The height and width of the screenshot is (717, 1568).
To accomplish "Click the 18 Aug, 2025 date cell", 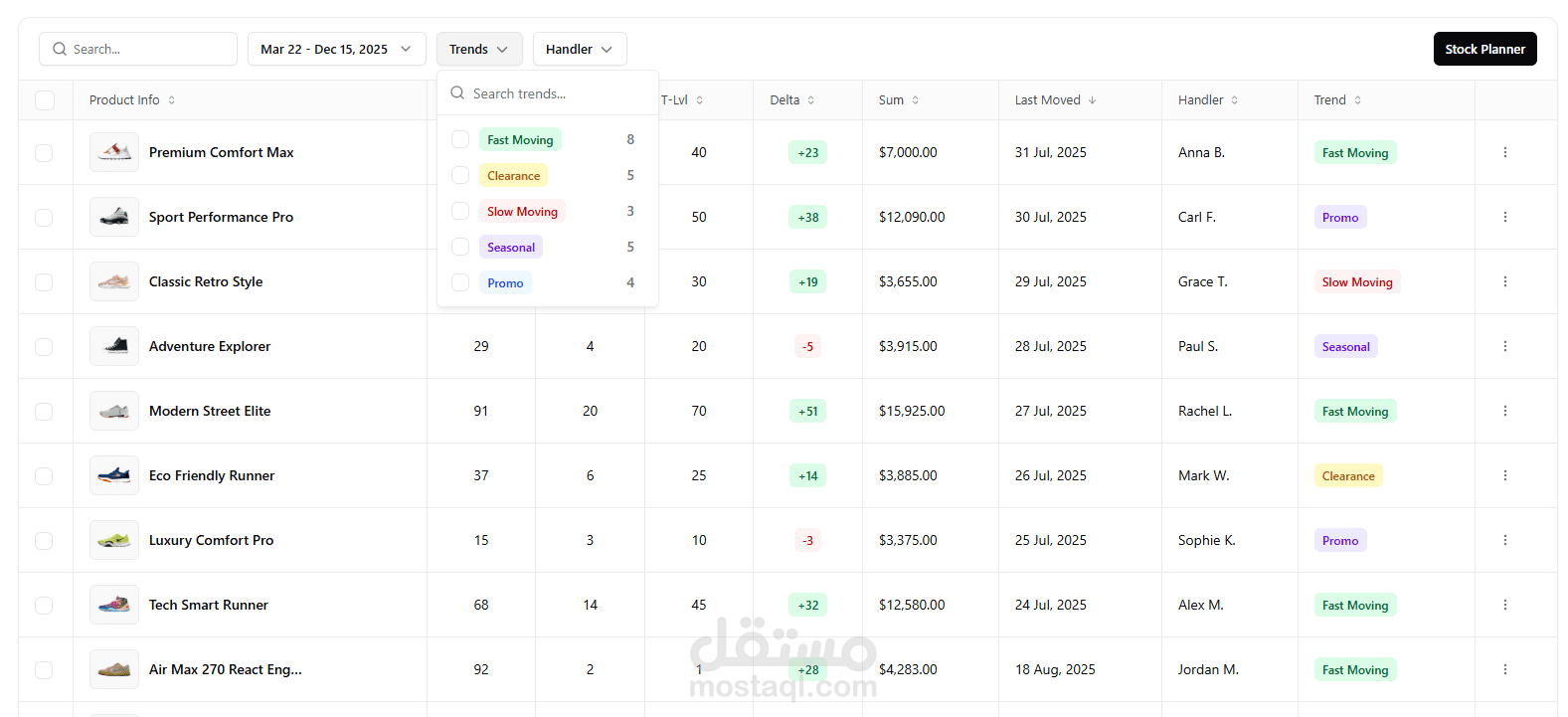I will [x=1055, y=669].
